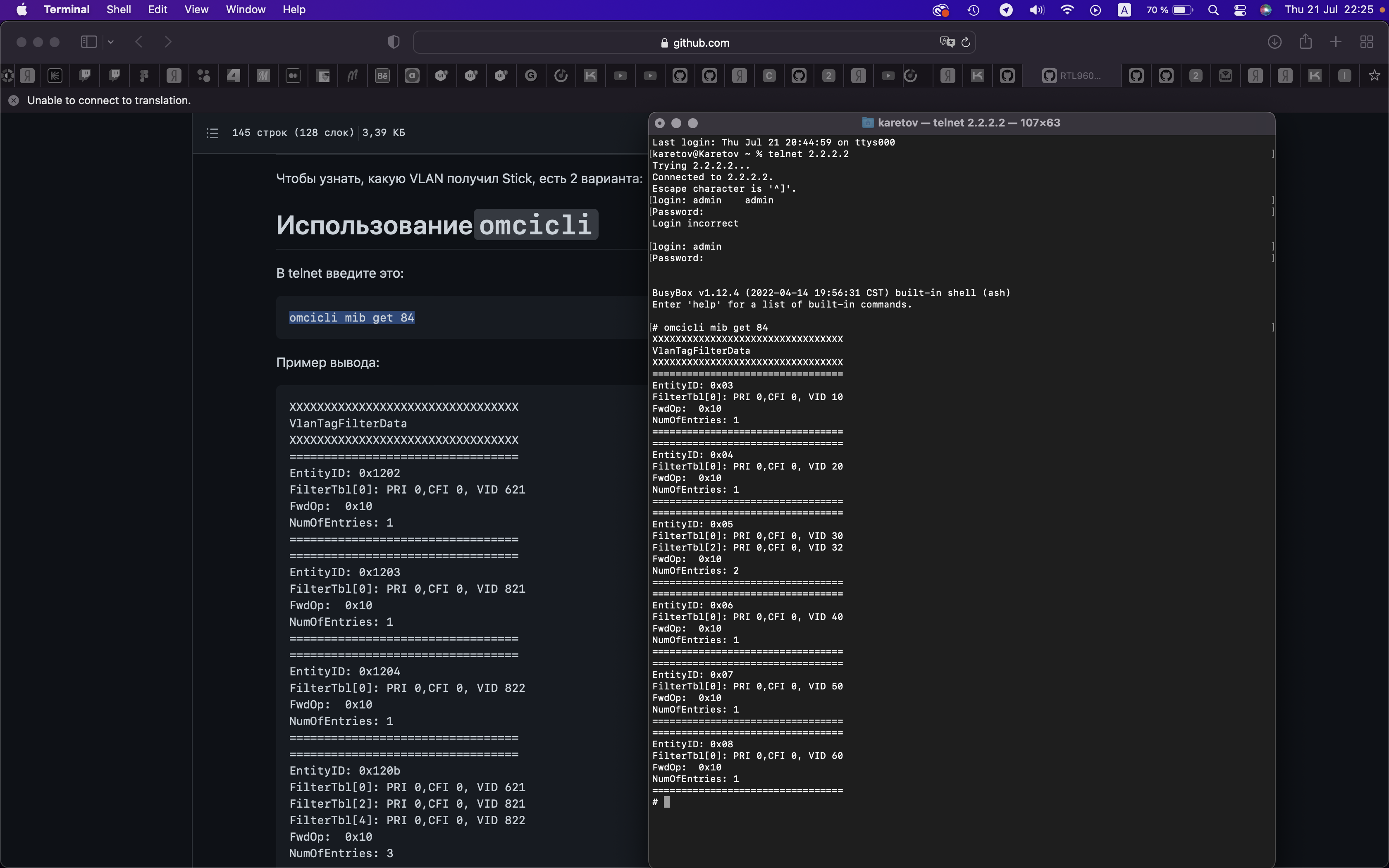Switch to the Behance tab
Screen dimensions: 1389x868
pyautogui.click(x=382, y=75)
